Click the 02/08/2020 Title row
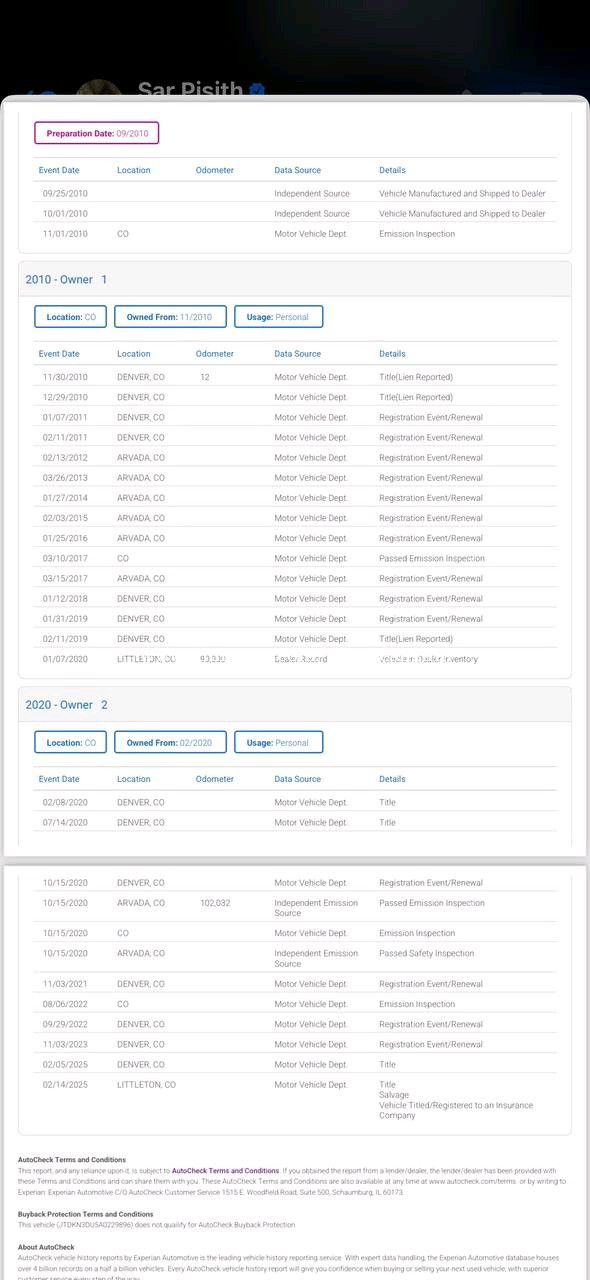Viewport: 590px width, 1280px height. pos(295,802)
